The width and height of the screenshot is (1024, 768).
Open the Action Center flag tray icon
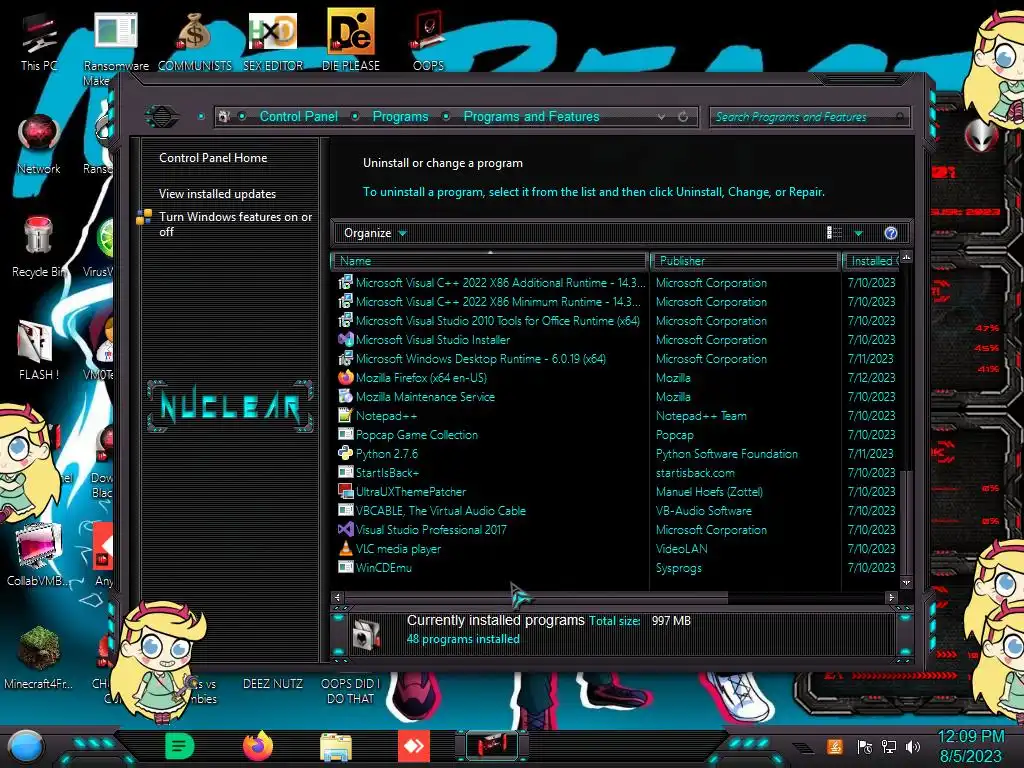864,746
